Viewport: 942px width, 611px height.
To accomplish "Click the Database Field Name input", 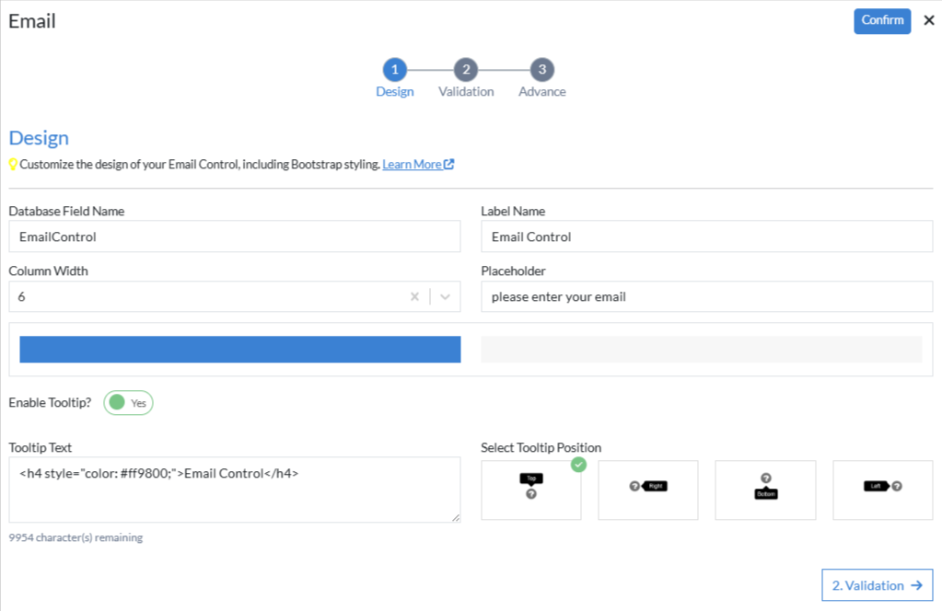I will pyautogui.click(x=234, y=237).
